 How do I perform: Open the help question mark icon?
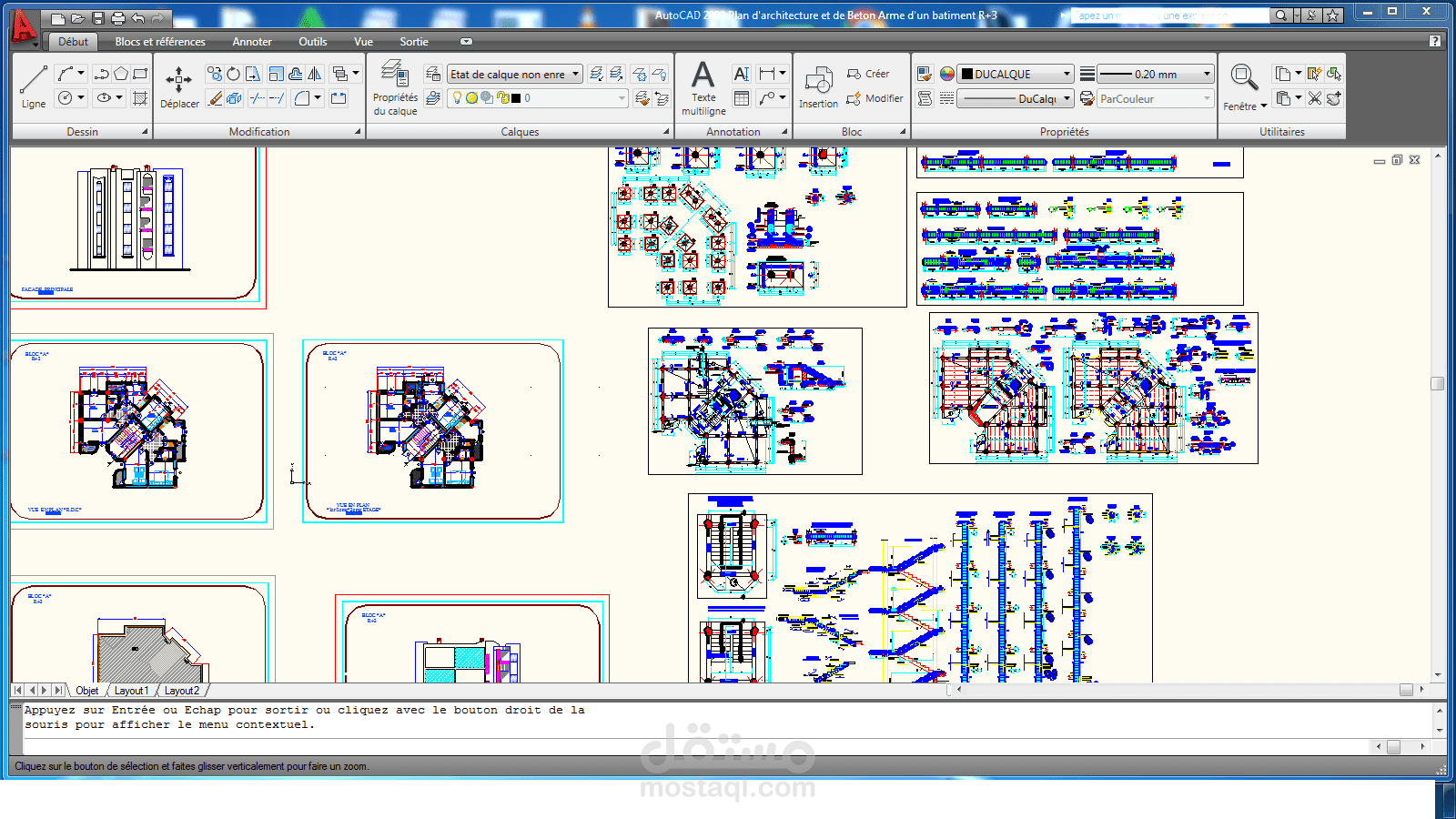point(1435,41)
